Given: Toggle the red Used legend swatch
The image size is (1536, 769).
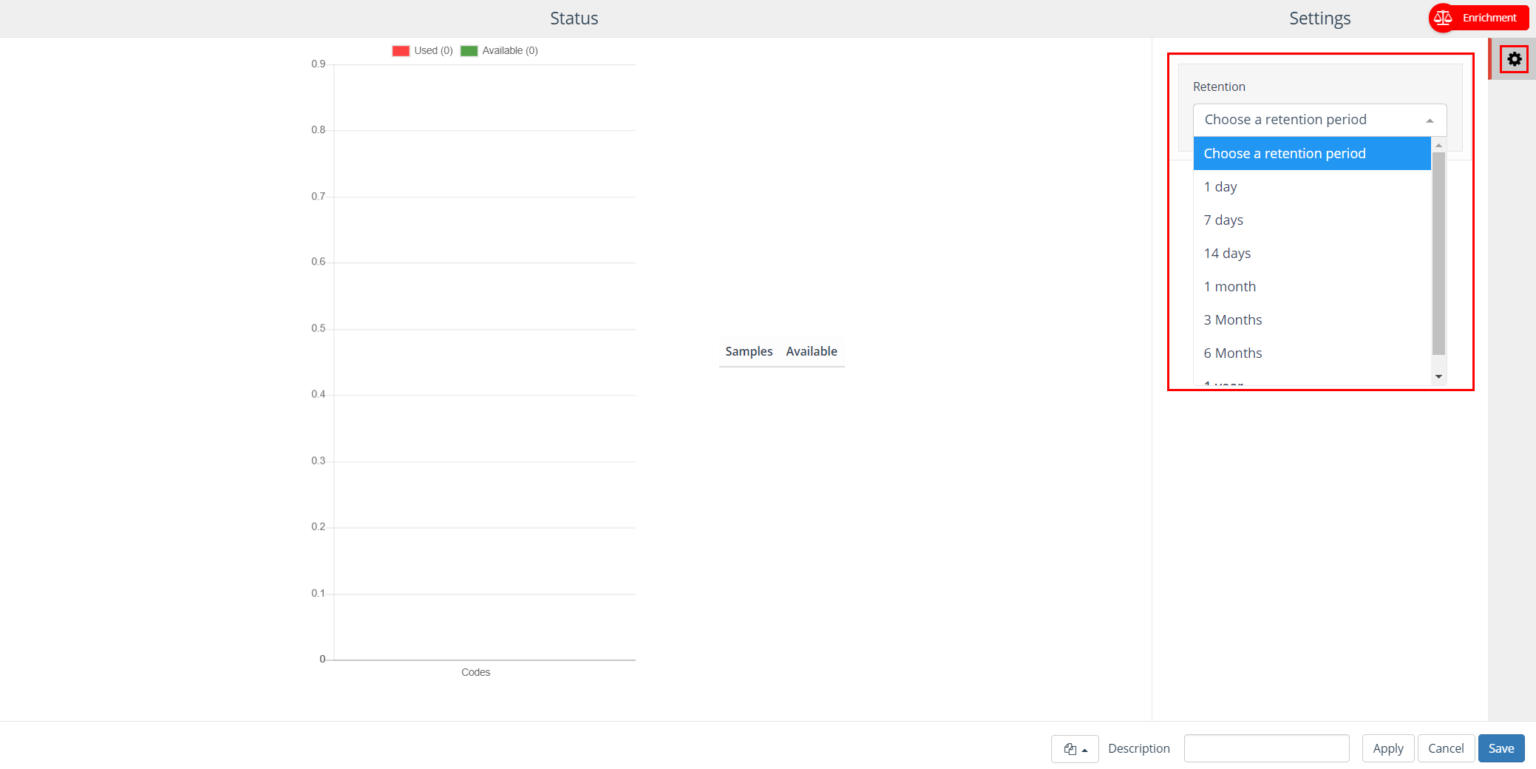Looking at the screenshot, I should click(402, 51).
